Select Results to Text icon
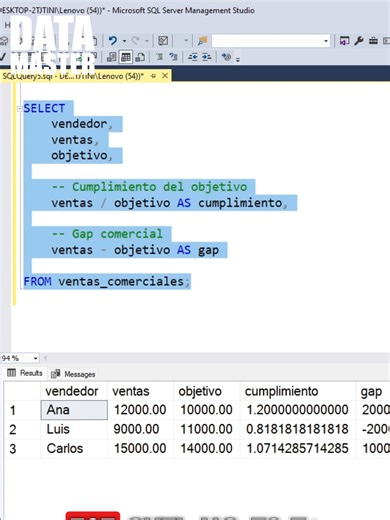The image size is (390, 520). pyautogui.click(x=111, y=57)
